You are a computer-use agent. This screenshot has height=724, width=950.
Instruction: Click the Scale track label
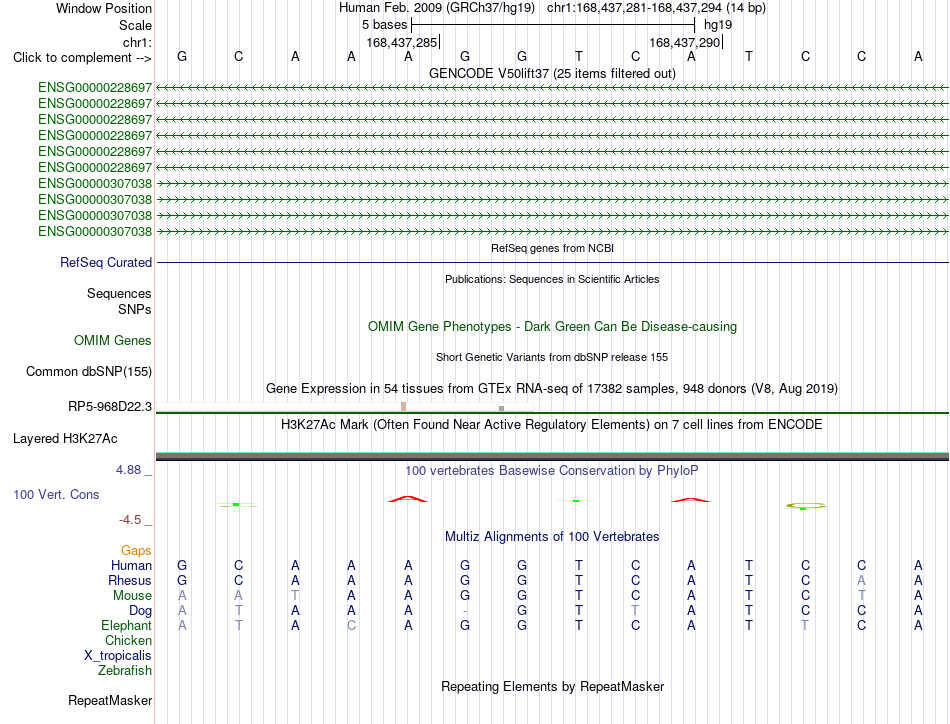[135, 25]
